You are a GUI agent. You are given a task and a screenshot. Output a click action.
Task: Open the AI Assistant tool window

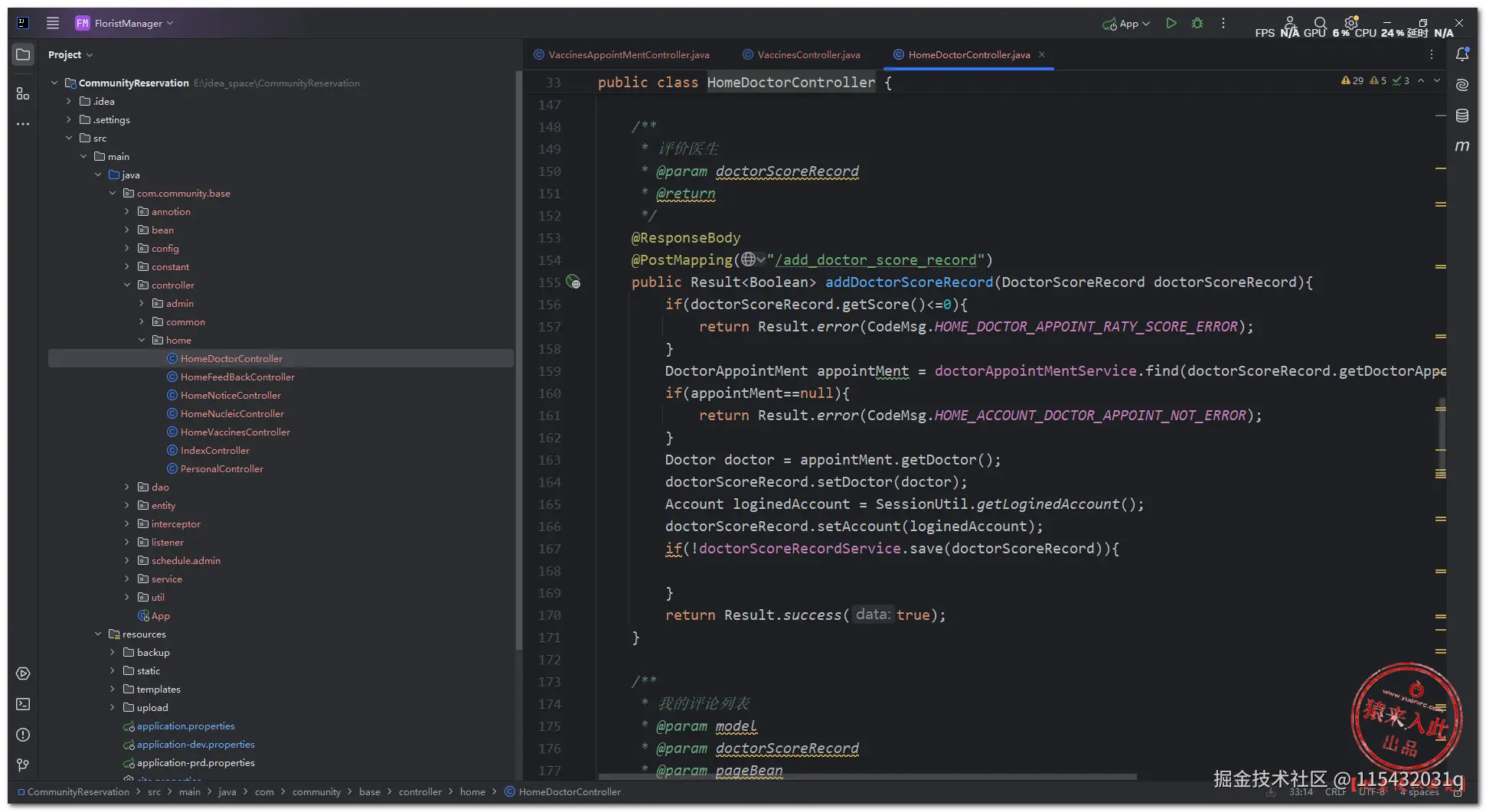pos(1462,85)
